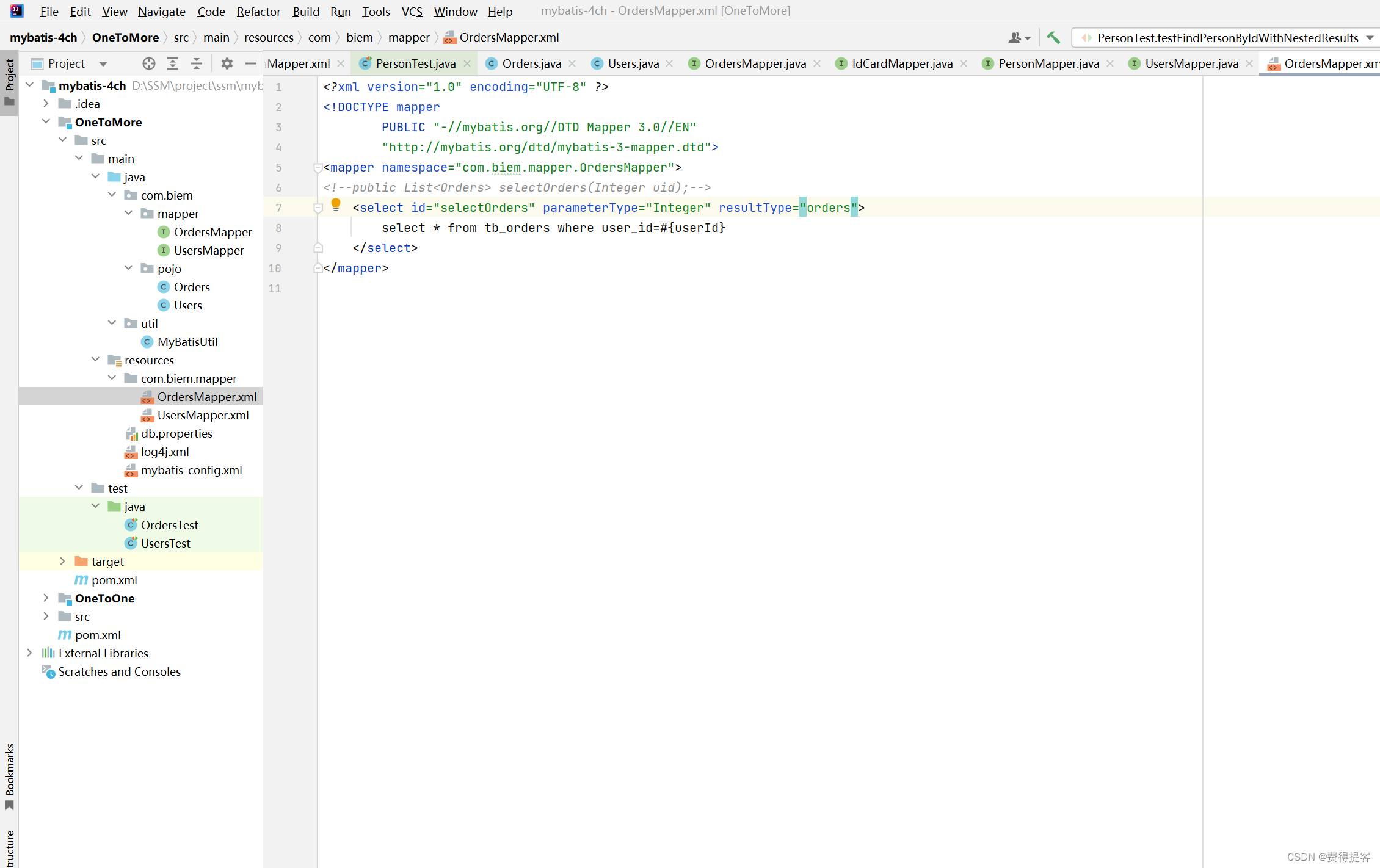The image size is (1380, 868).
Task: Switch to the PersonTest.java tab
Action: pos(415,63)
